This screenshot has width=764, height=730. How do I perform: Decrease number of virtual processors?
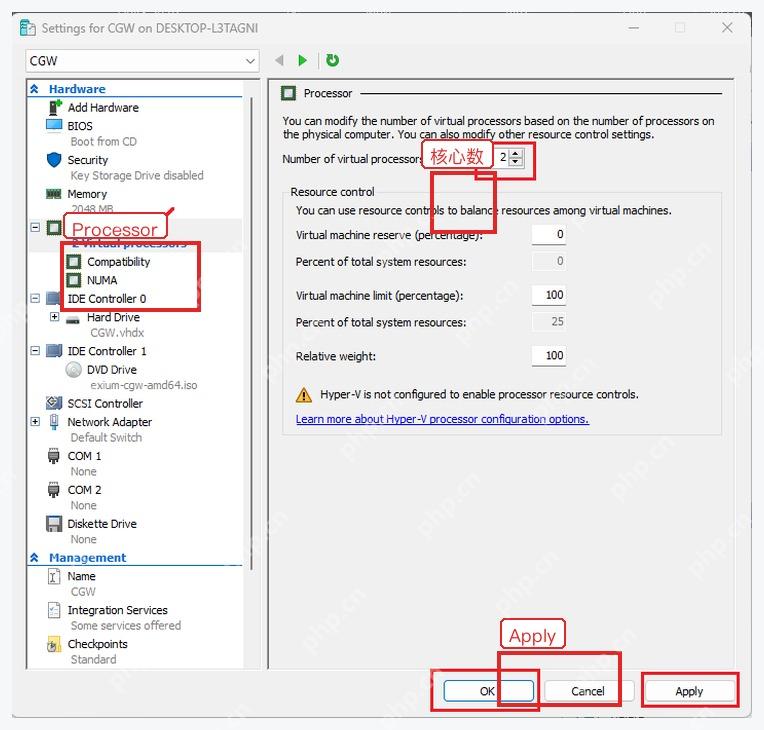(x=516, y=161)
